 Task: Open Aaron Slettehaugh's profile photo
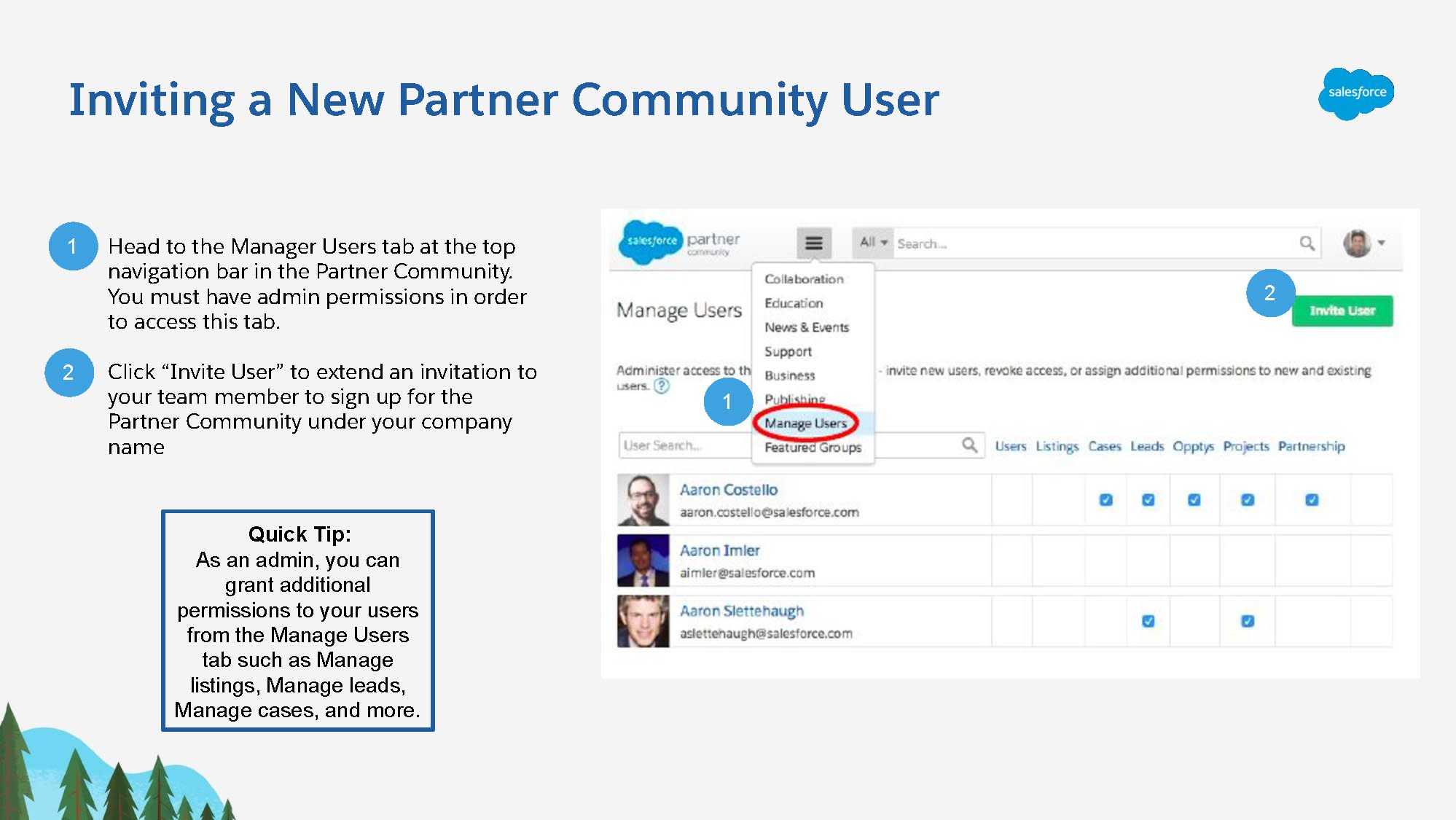point(643,621)
